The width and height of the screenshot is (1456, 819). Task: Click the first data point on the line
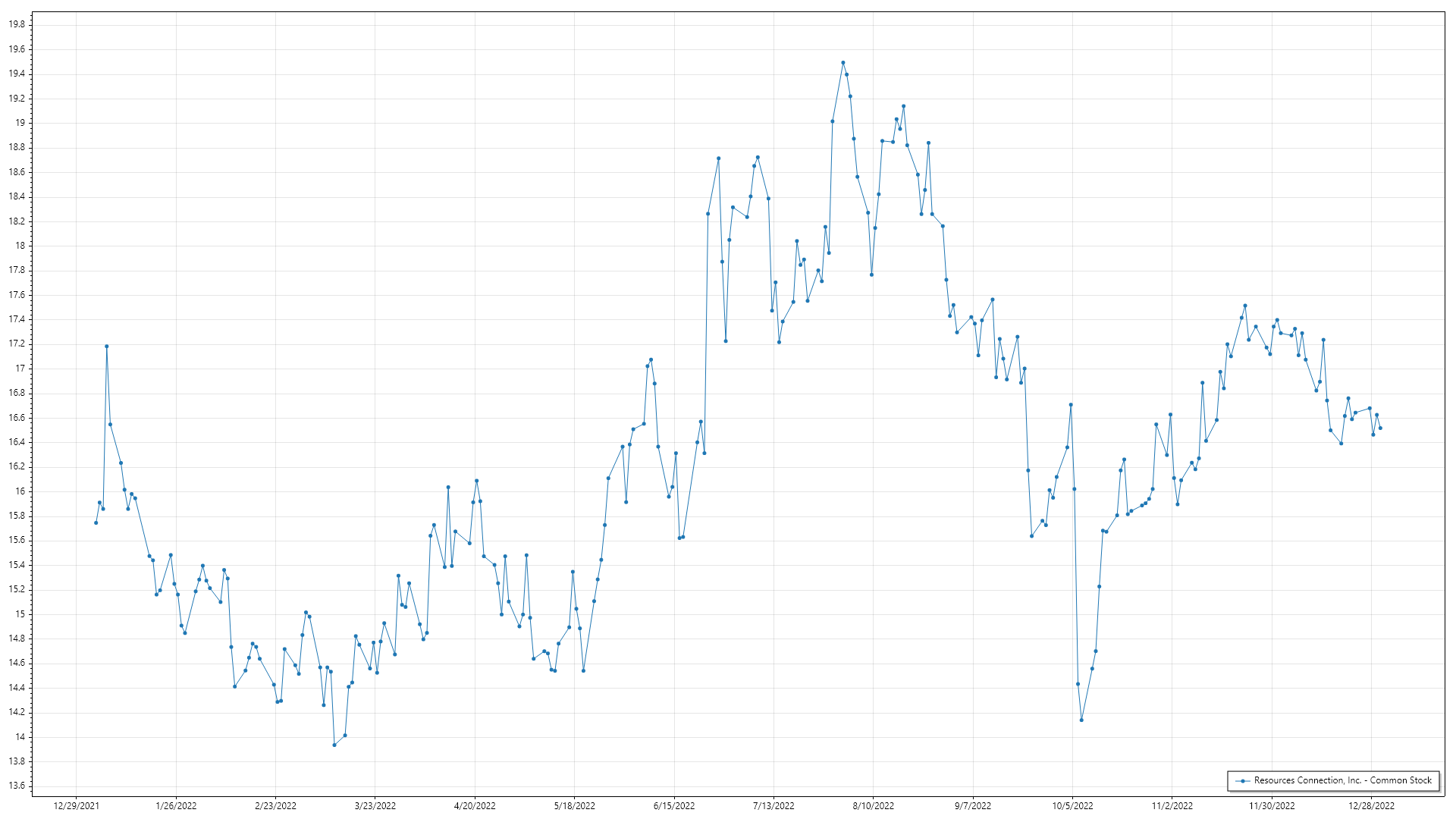96,522
